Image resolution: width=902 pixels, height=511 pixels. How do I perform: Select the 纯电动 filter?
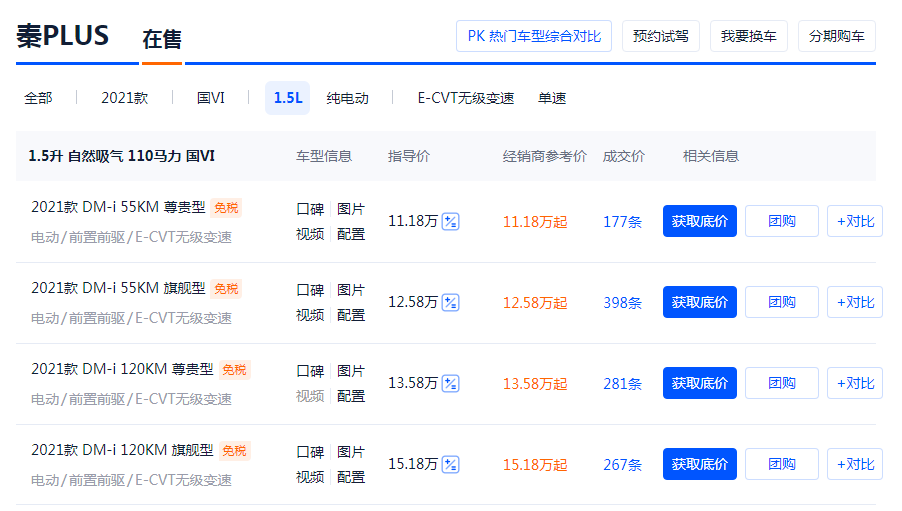[347, 98]
